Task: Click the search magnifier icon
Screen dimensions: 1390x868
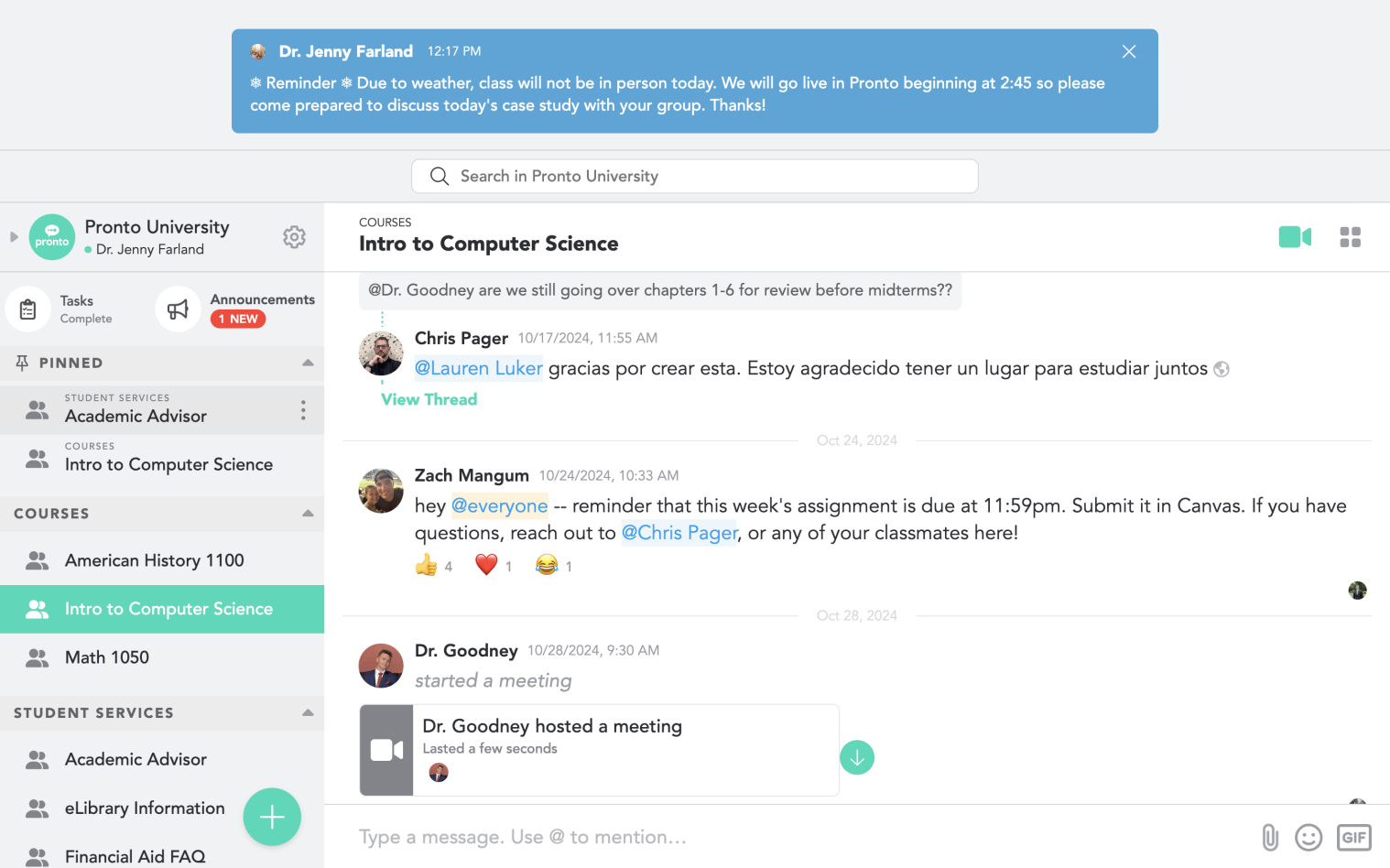Action: [x=440, y=176]
